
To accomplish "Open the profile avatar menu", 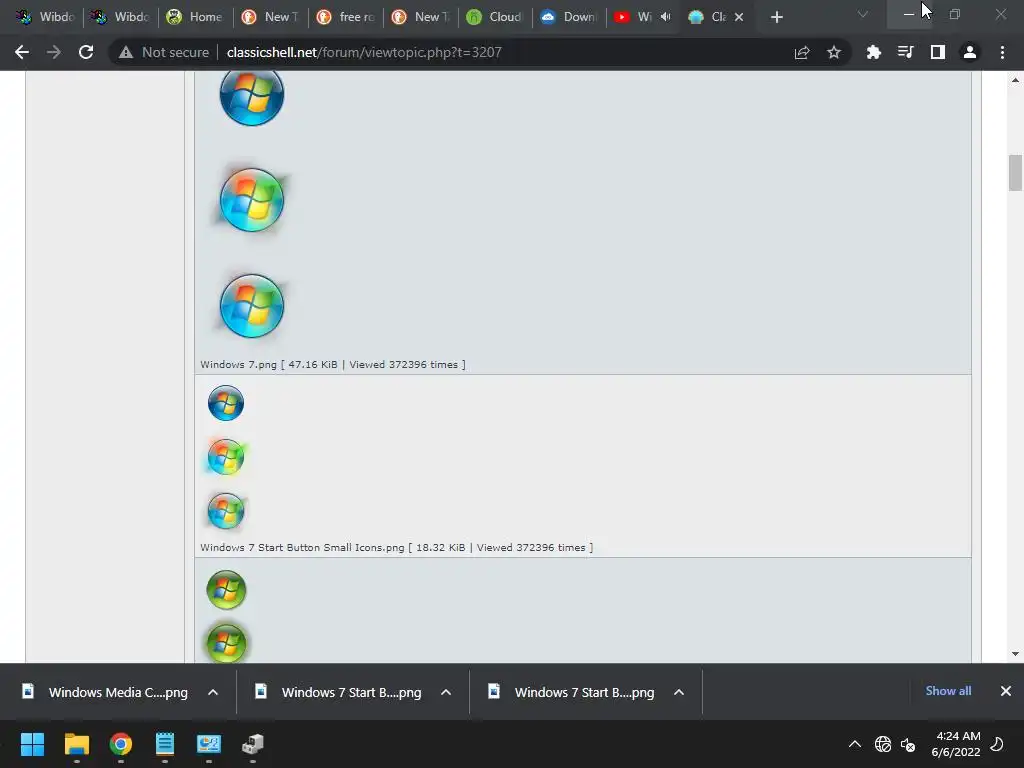I will [x=970, y=52].
